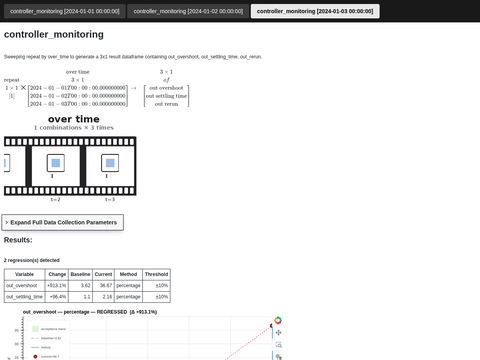The width and height of the screenshot is (480, 360).
Task: Select the controller_monitoring 2024-01-03 tab
Action: coord(315,11)
